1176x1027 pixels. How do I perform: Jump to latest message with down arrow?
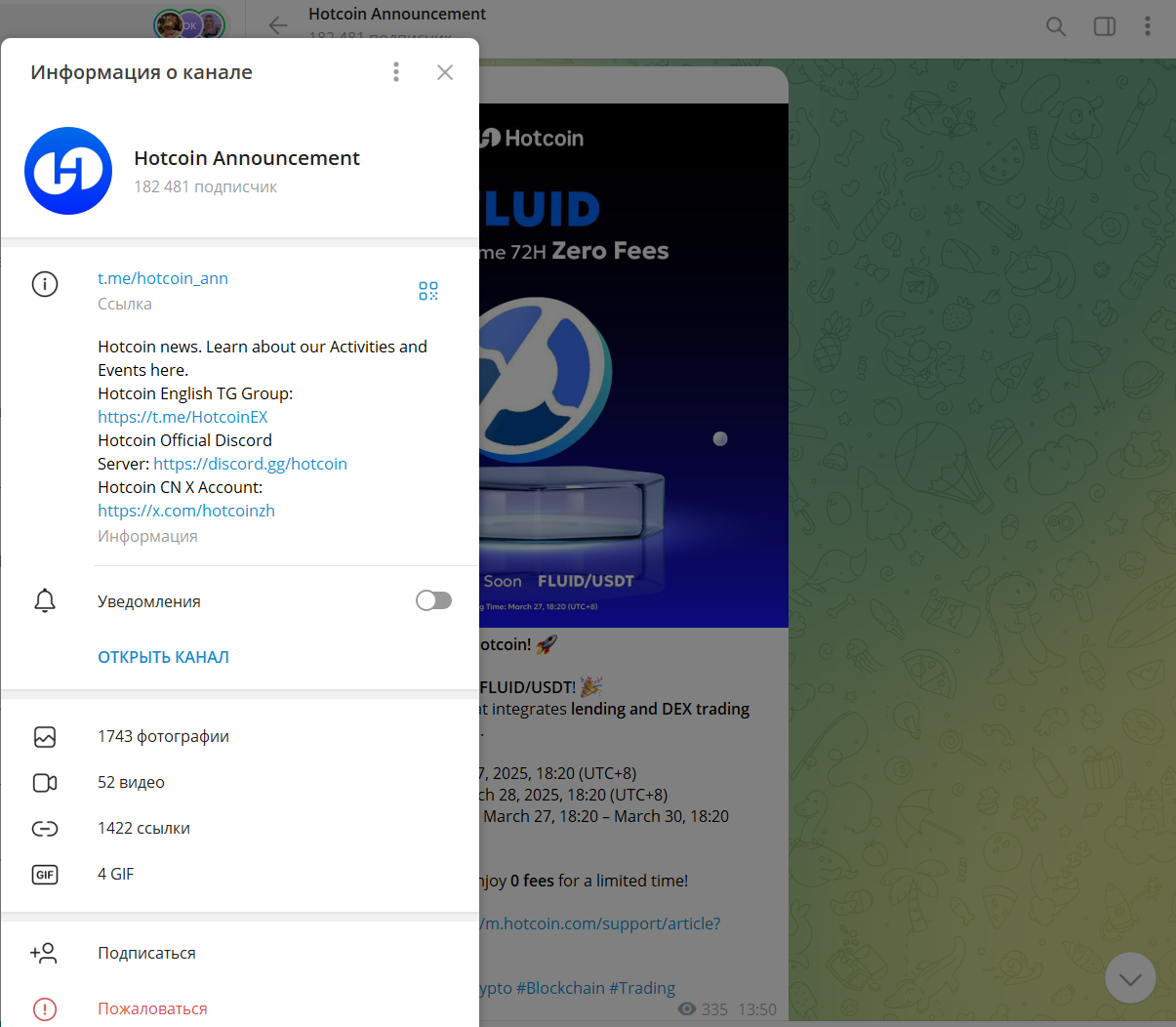(1130, 977)
